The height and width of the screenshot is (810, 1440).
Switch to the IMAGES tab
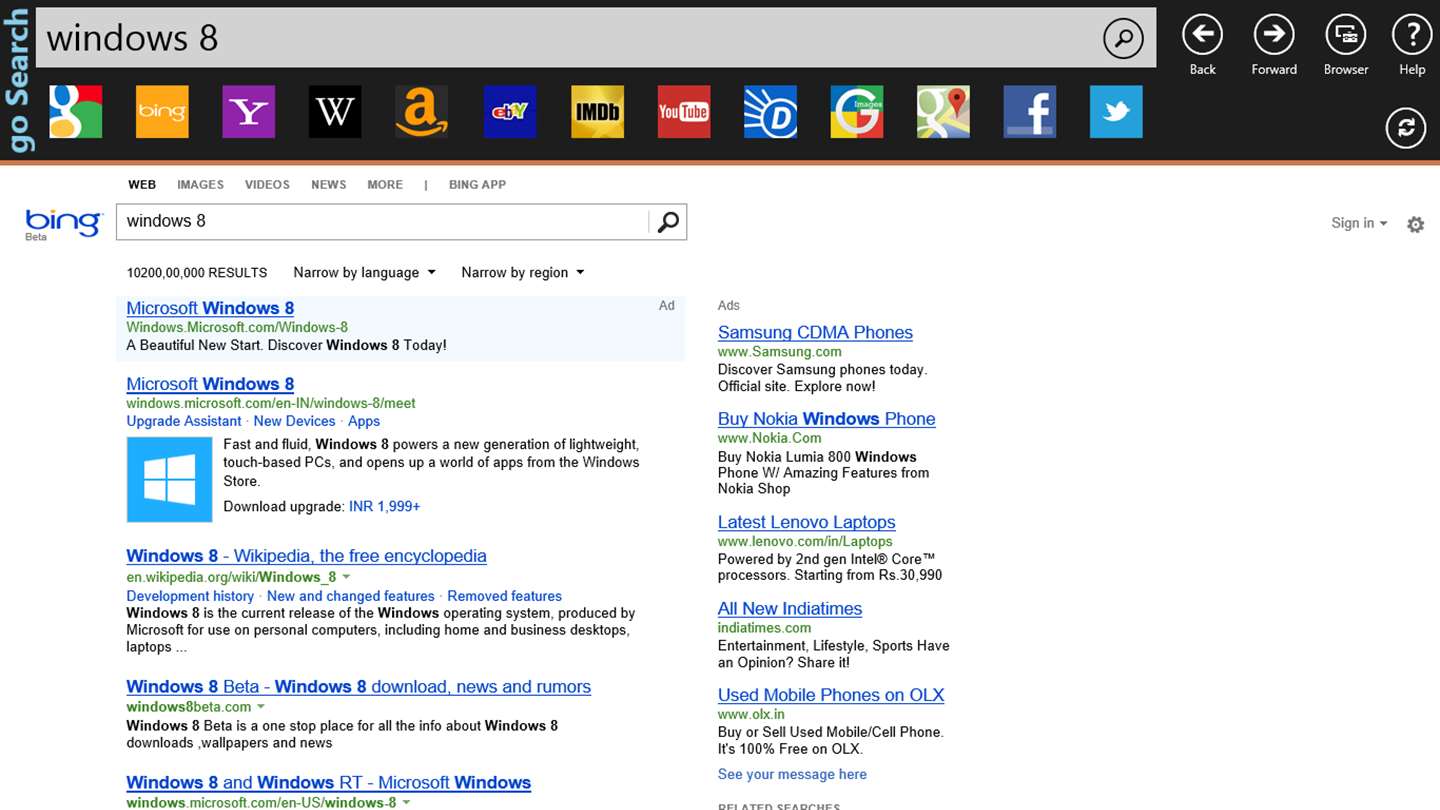tap(200, 185)
